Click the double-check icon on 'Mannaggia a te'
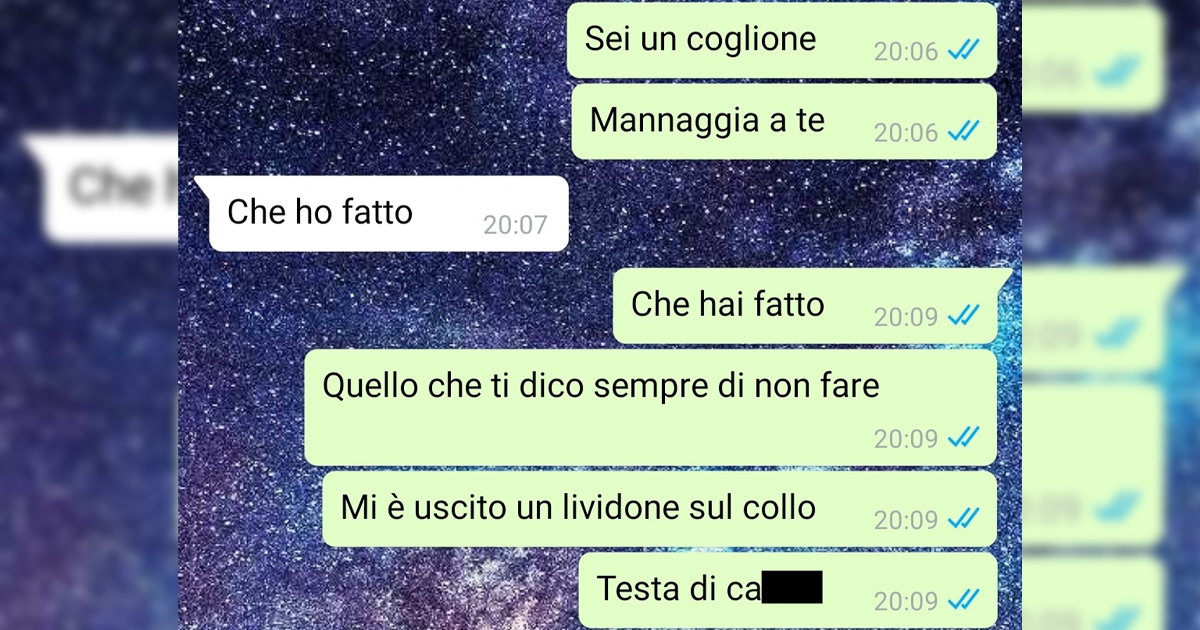The width and height of the screenshot is (1200, 630). 964,131
